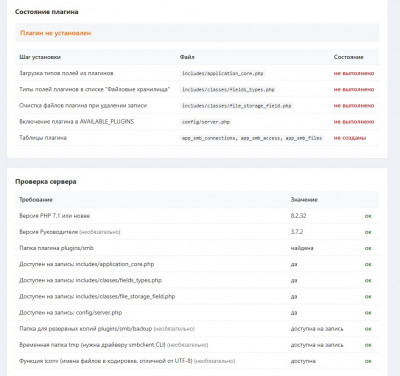Click "да" in the fields_types.php writable row

tap(294, 281)
